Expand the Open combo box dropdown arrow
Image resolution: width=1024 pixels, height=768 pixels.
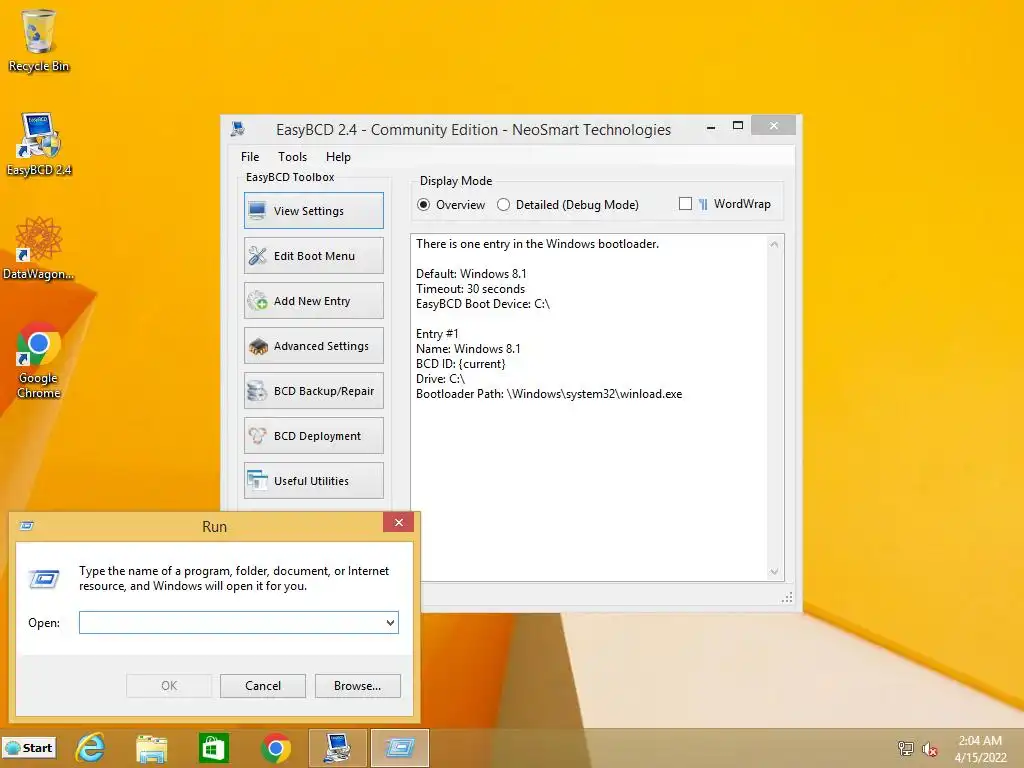pyautogui.click(x=390, y=622)
